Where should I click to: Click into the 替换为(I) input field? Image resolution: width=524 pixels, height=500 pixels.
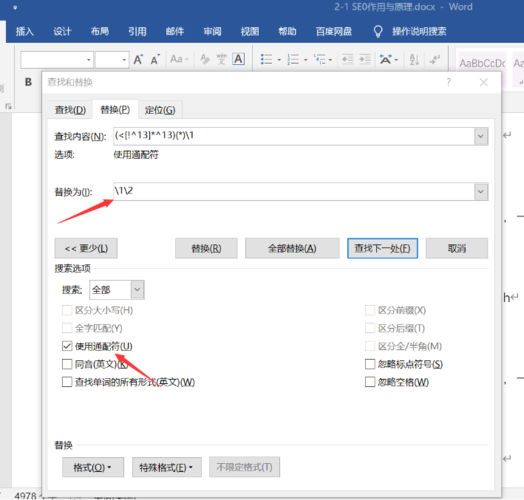click(294, 192)
